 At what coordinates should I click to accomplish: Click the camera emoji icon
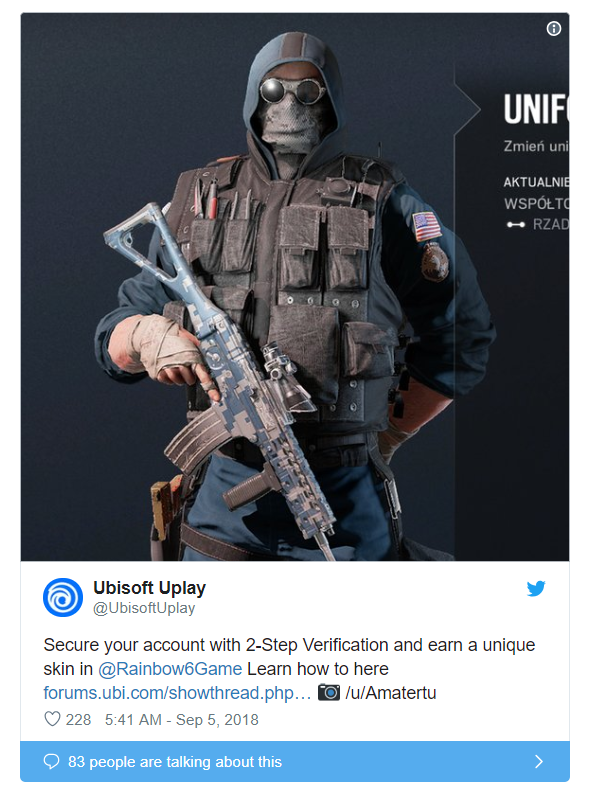pyautogui.click(x=328, y=692)
